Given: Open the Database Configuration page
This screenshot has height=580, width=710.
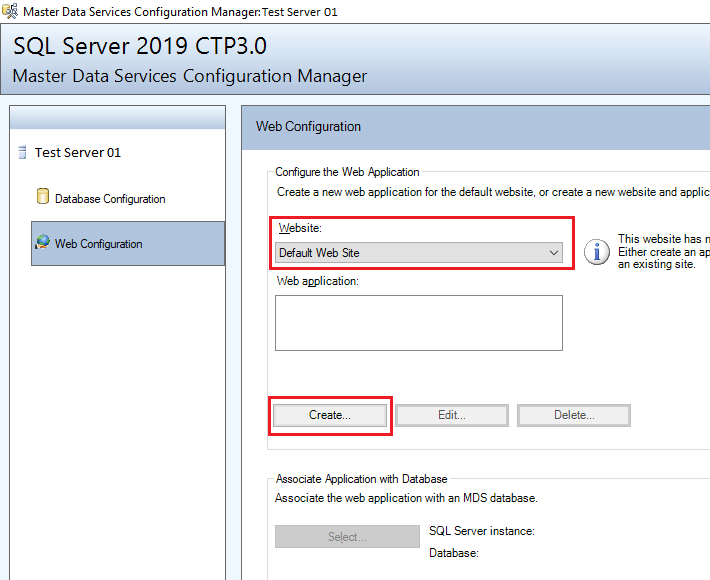Looking at the screenshot, I should (110, 199).
